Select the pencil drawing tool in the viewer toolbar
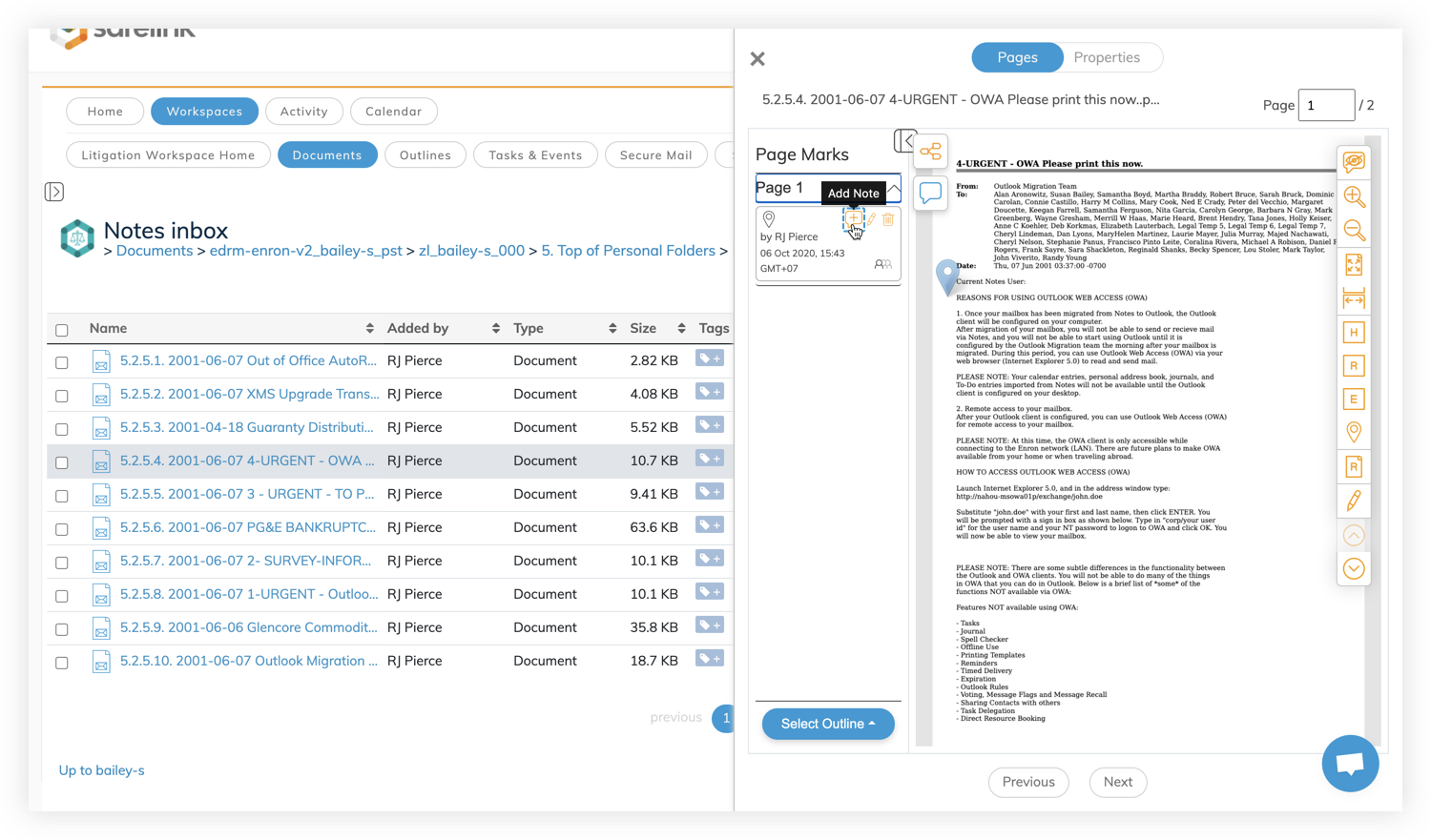The width and height of the screenshot is (1431, 840). click(x=1354, y=501)
